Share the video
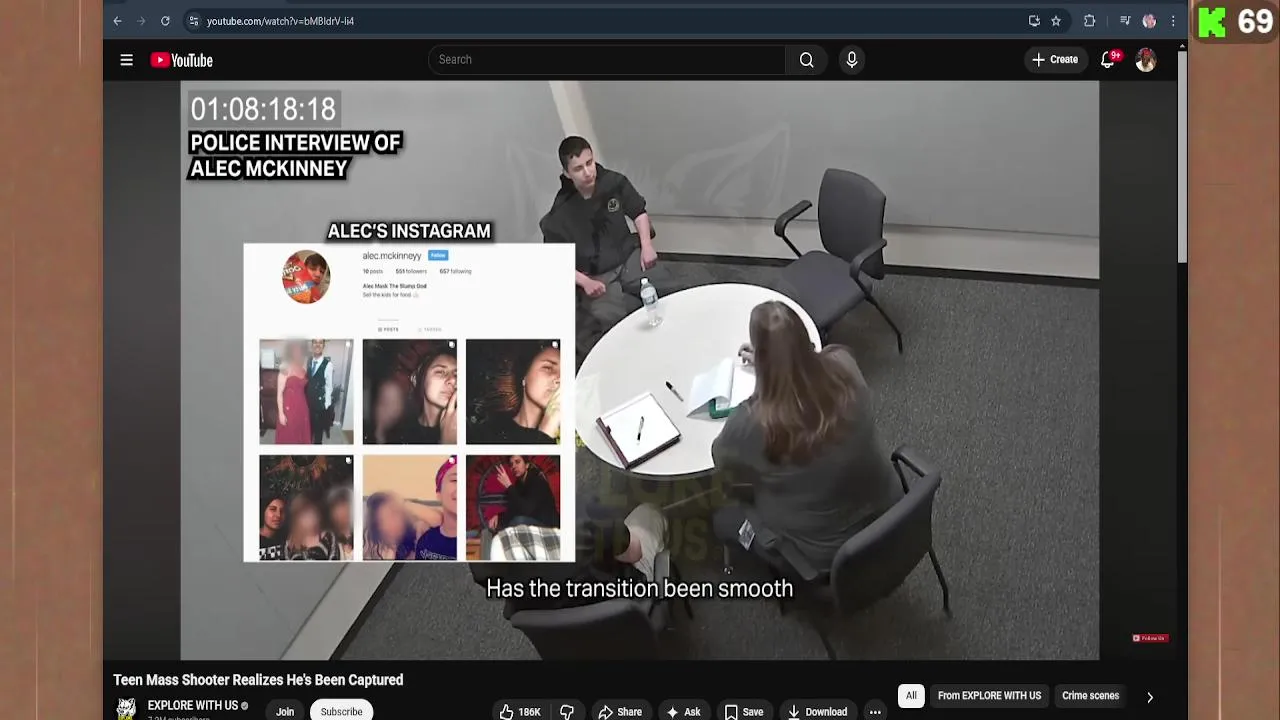This screenshot has width=1280, height=720. tap(620, 711)
